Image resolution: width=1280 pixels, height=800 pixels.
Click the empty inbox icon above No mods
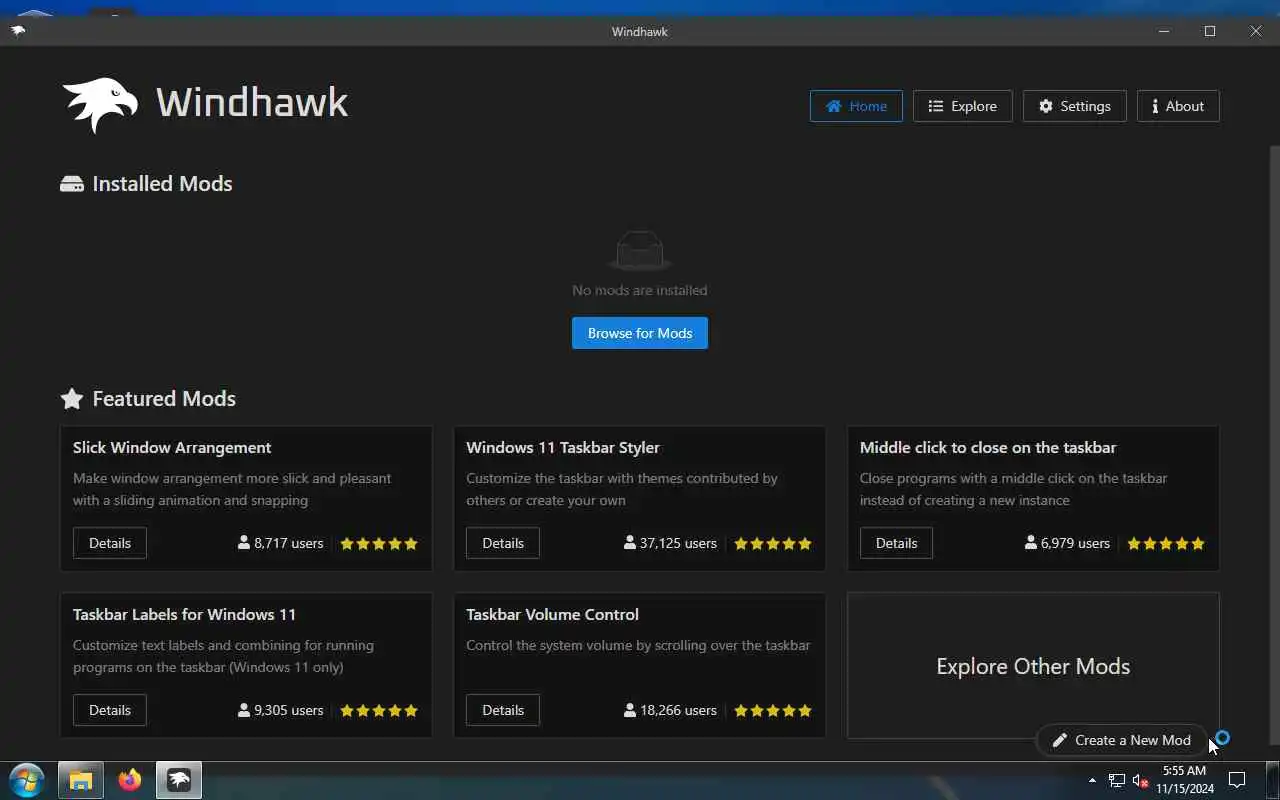pos(640,251)
